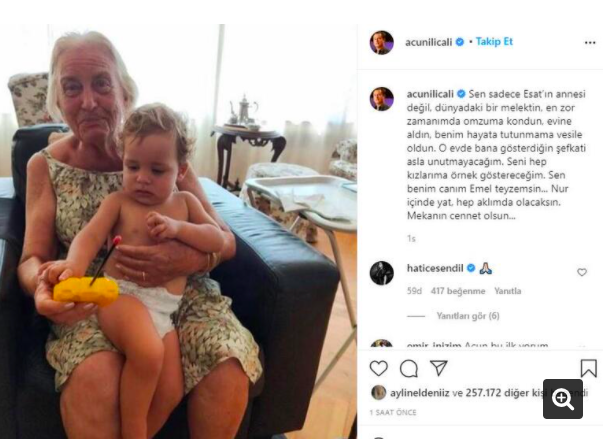Viewport: 610px width, 442px height.
Task: Reply to haticesendil using Yanıtla
Action: [507, 291]
